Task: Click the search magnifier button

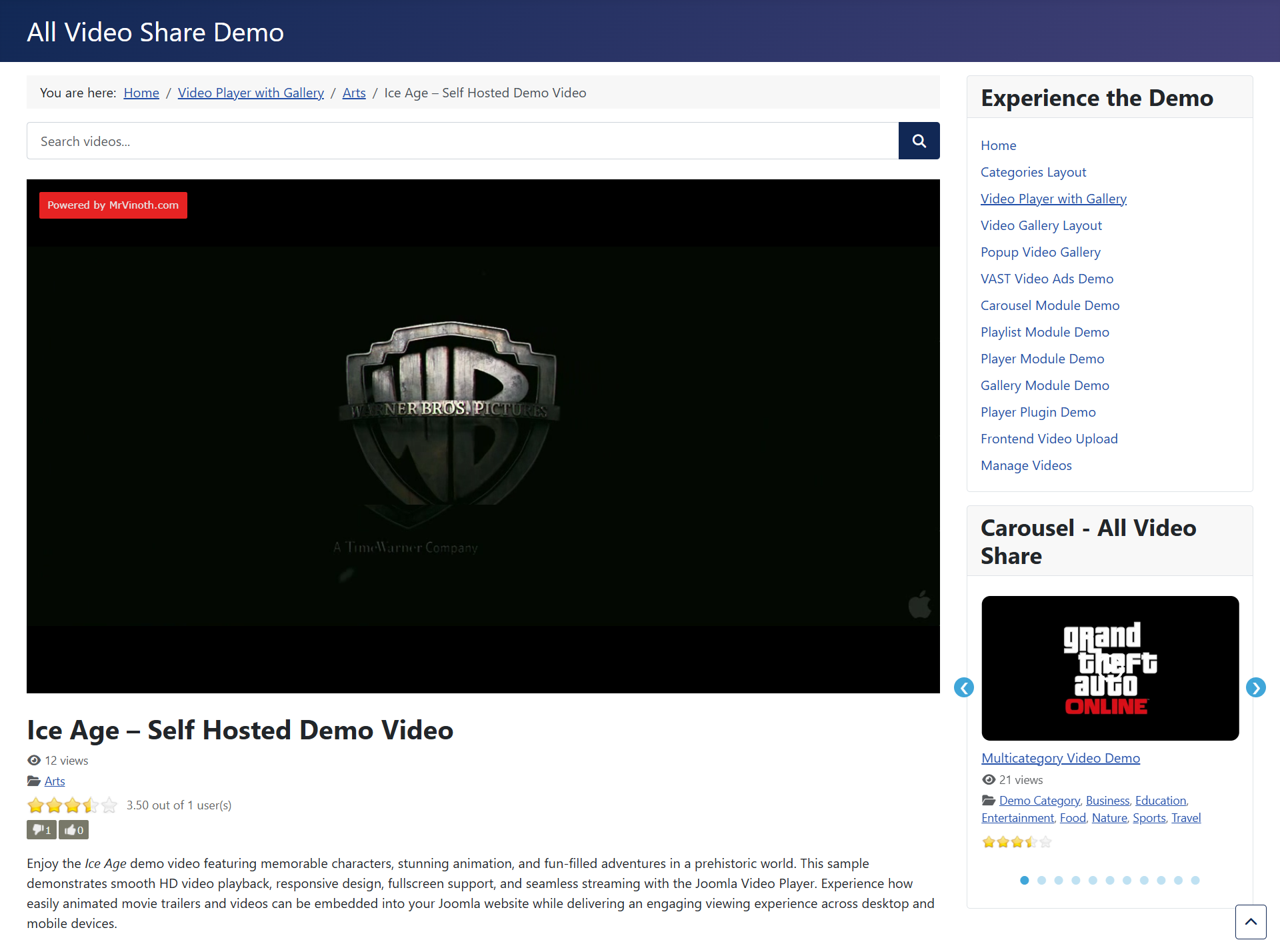Action: tap(919, 141)
